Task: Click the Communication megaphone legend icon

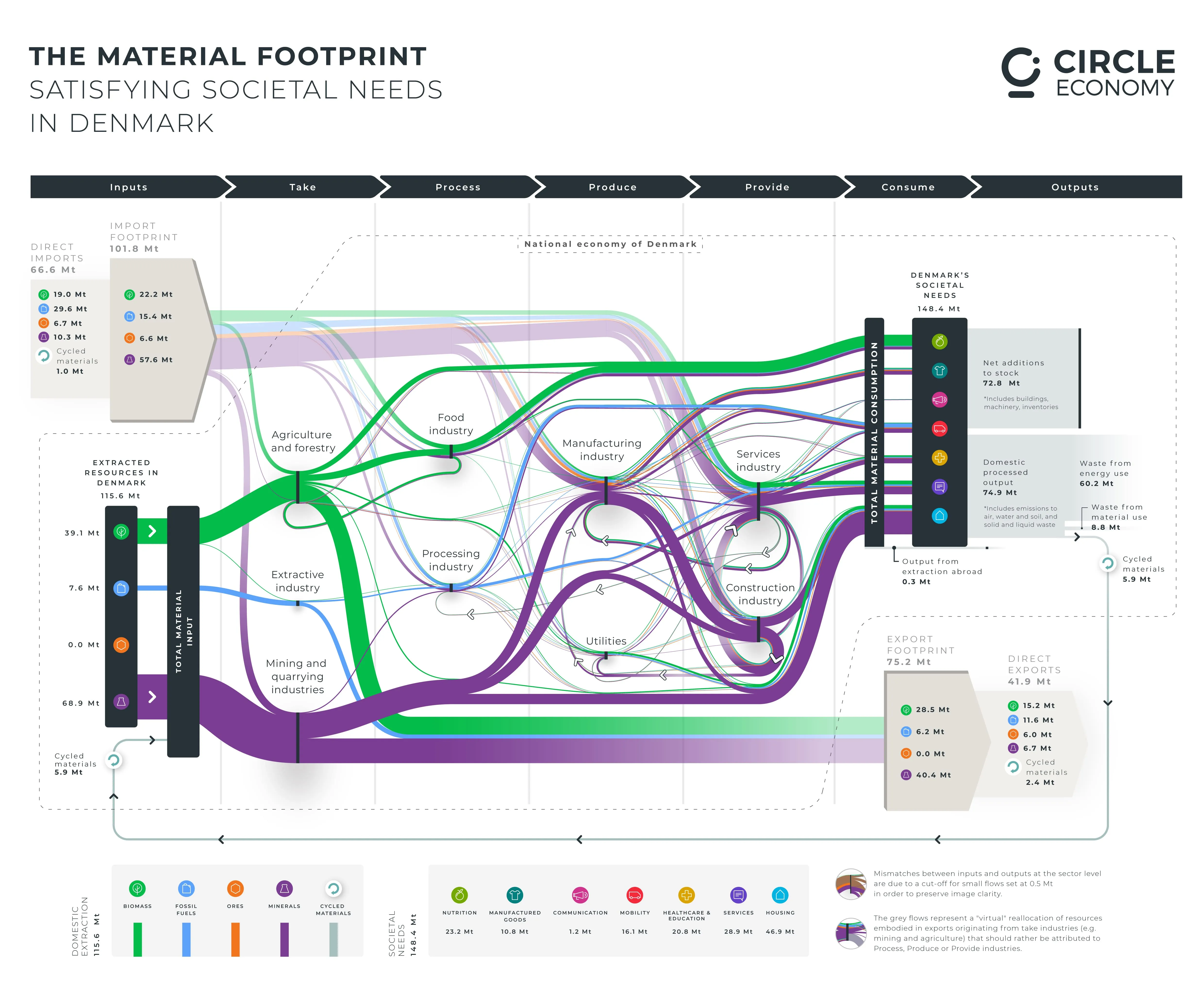Action: coord(580,895)
